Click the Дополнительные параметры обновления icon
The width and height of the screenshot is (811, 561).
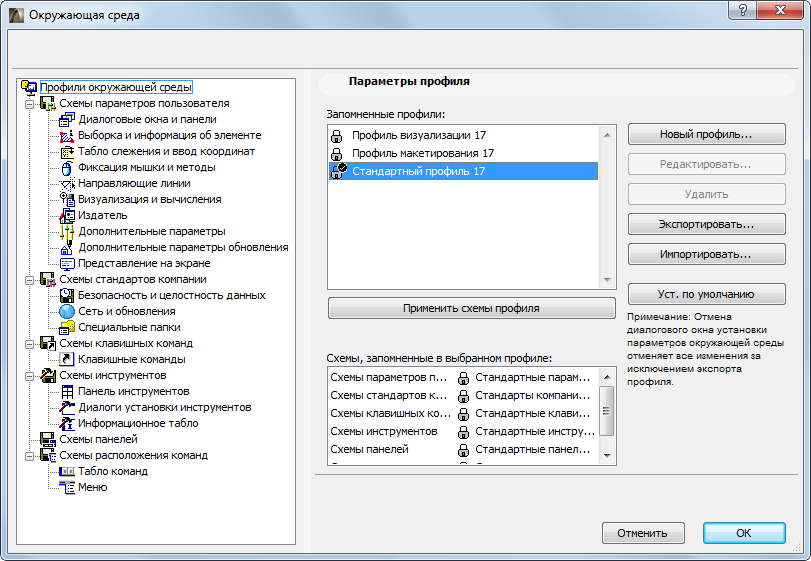67,248
